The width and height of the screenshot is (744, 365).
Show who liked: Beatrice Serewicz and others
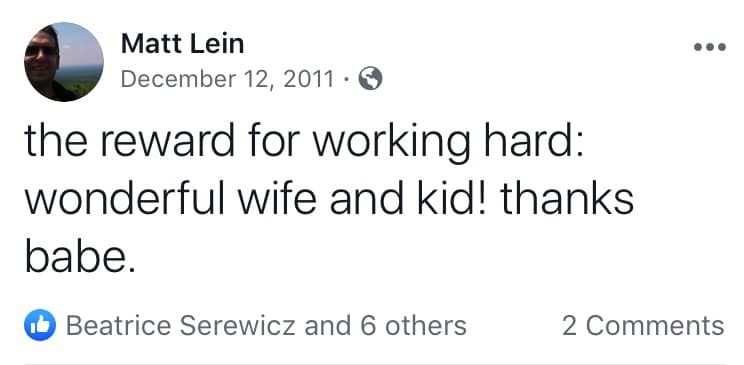pos(266,326)
